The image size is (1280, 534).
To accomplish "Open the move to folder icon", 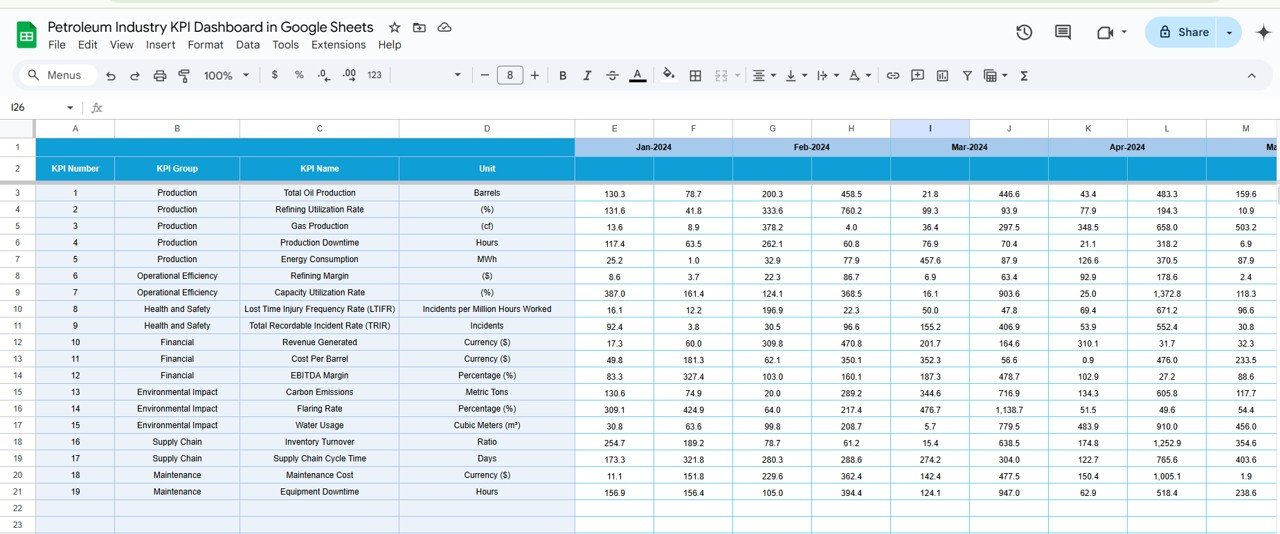I will [x=419, y=27].
